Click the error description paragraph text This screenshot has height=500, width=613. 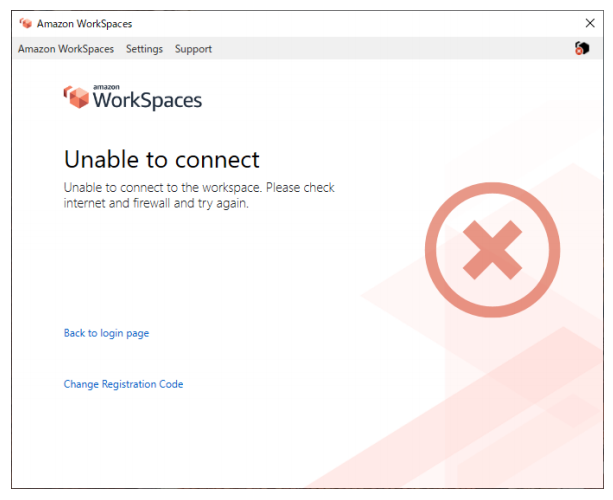click(x=199, y=195)
